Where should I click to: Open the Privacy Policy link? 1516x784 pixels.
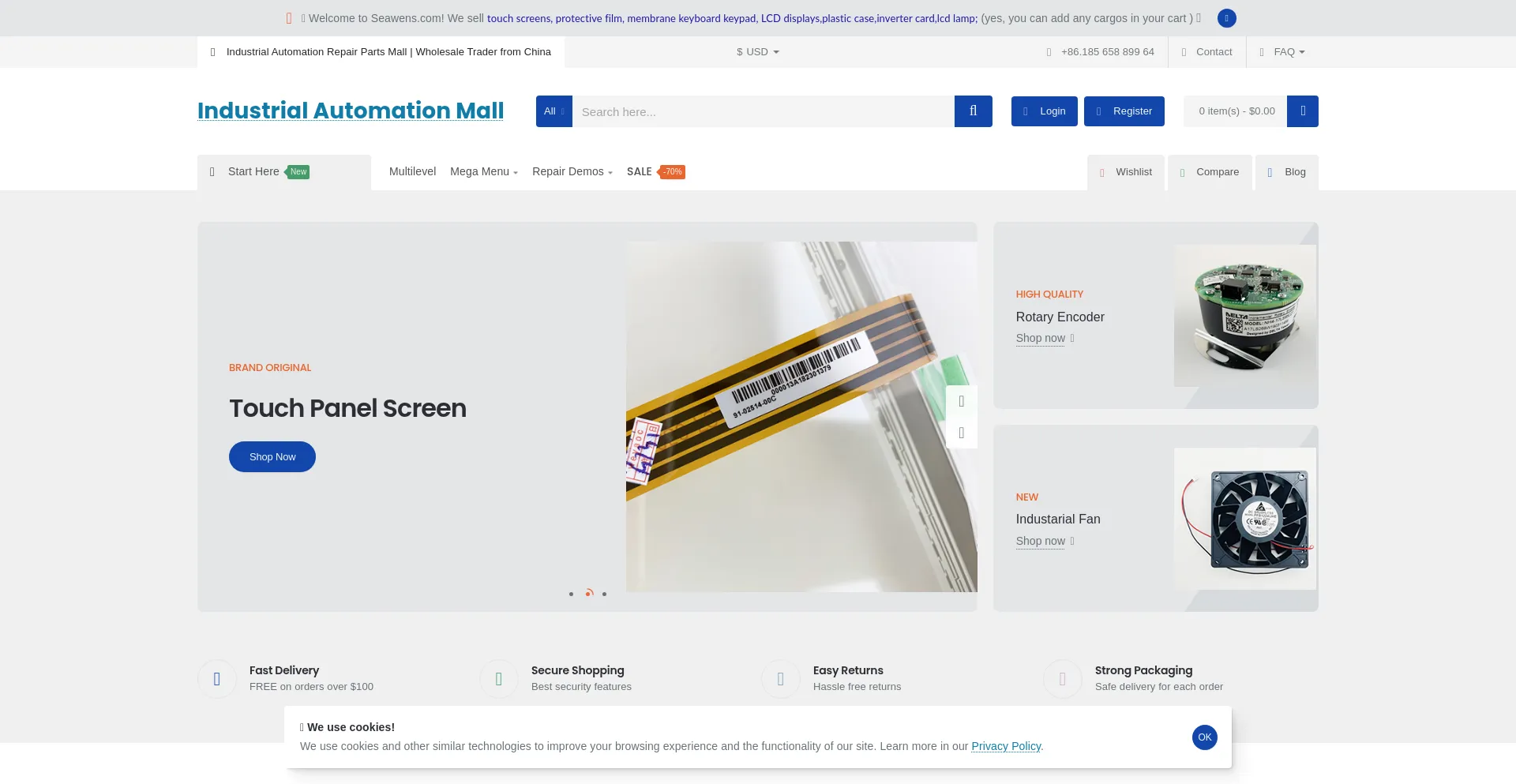click(x=1006, y=746)
